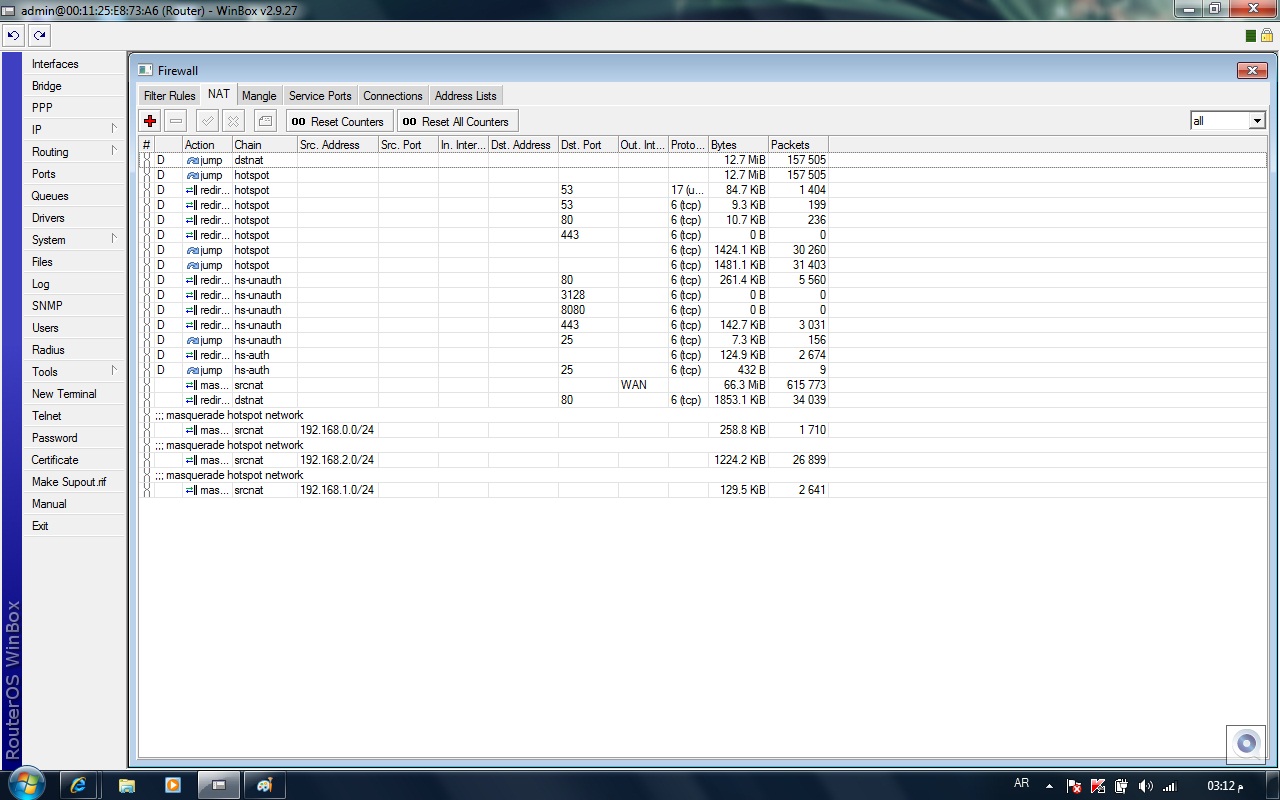Remove selected rule with minus icon
This screenshot has width=1280, height=800.
pos(176,121)
